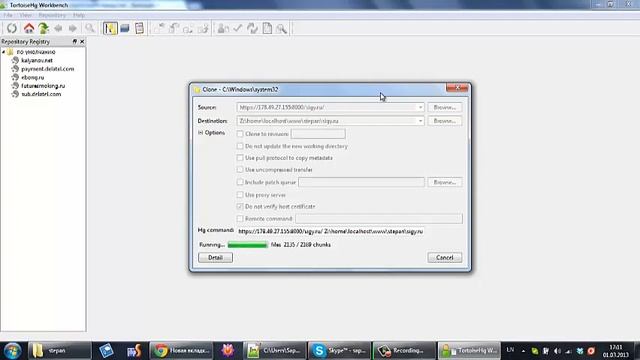This screenshot has height=360, width=640.
Task: Enable the Clone to revision checkbox
Action: 240,134
